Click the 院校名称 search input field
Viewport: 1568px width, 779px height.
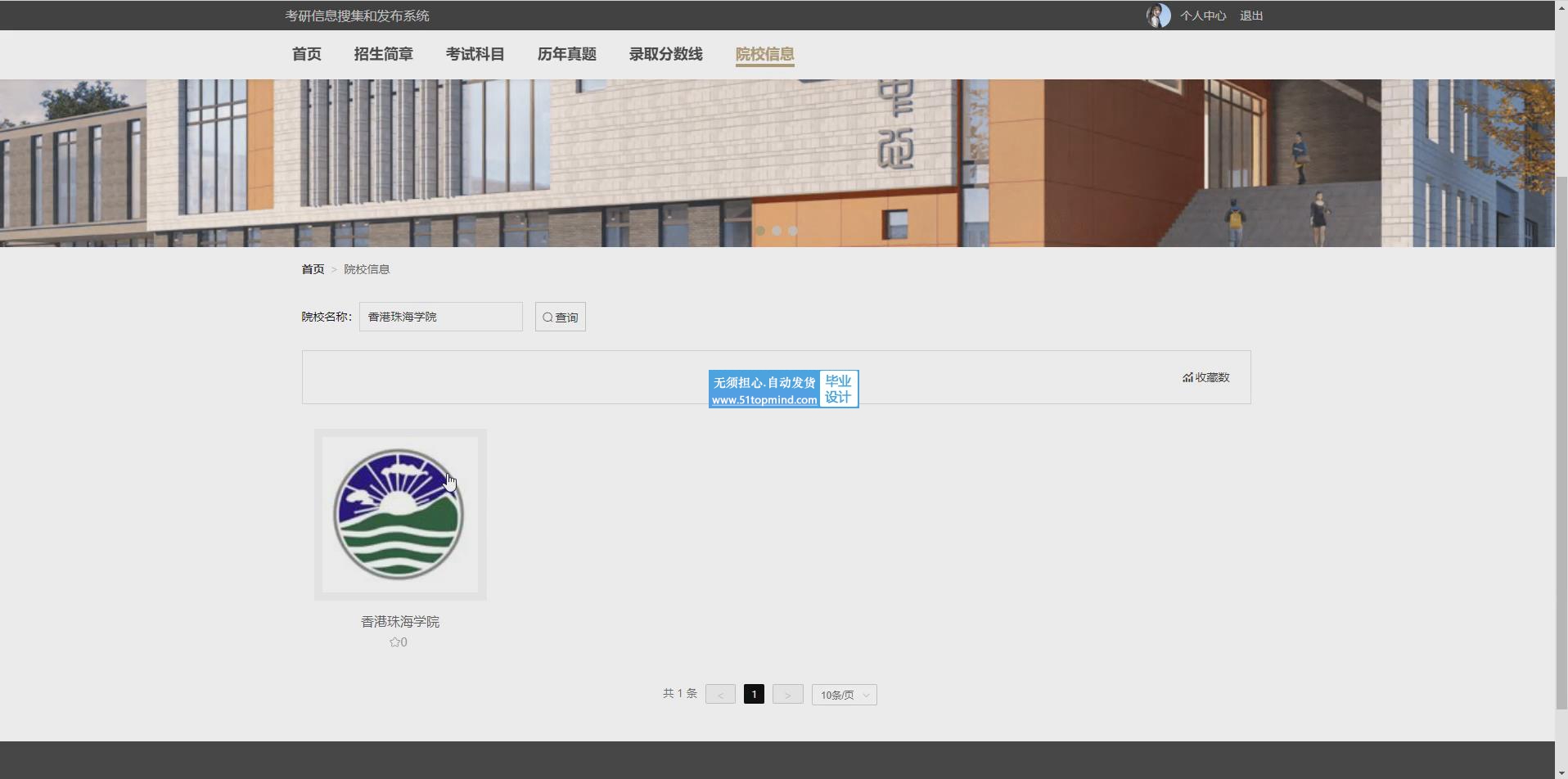440,317
